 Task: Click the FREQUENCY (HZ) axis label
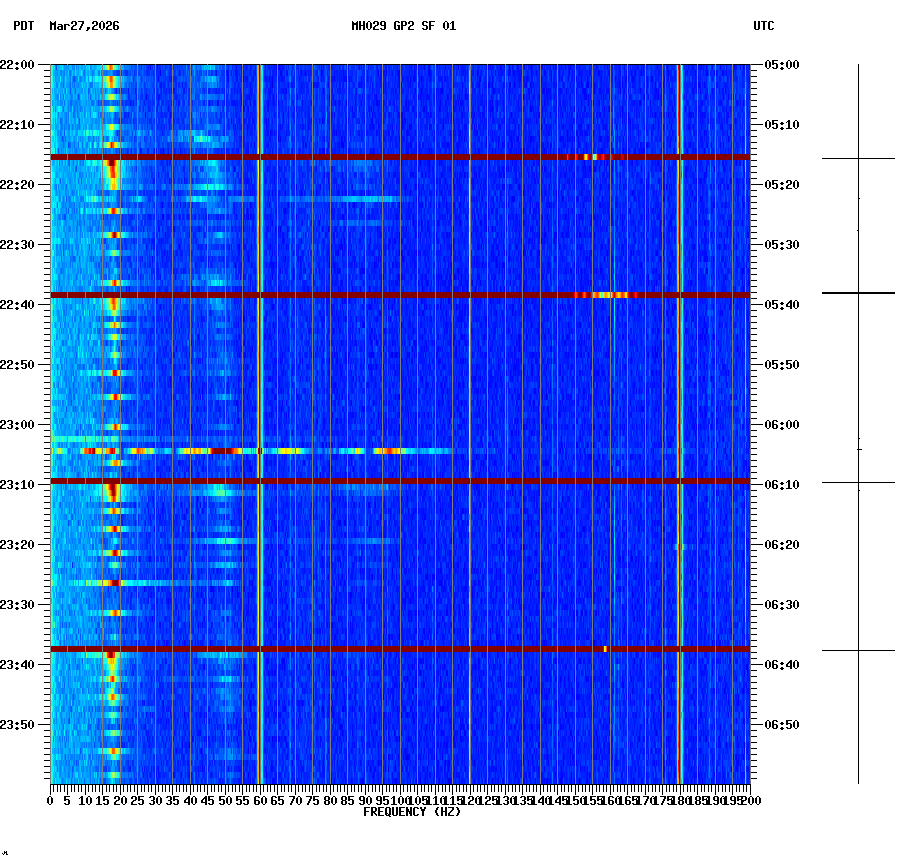pos(411,811)
